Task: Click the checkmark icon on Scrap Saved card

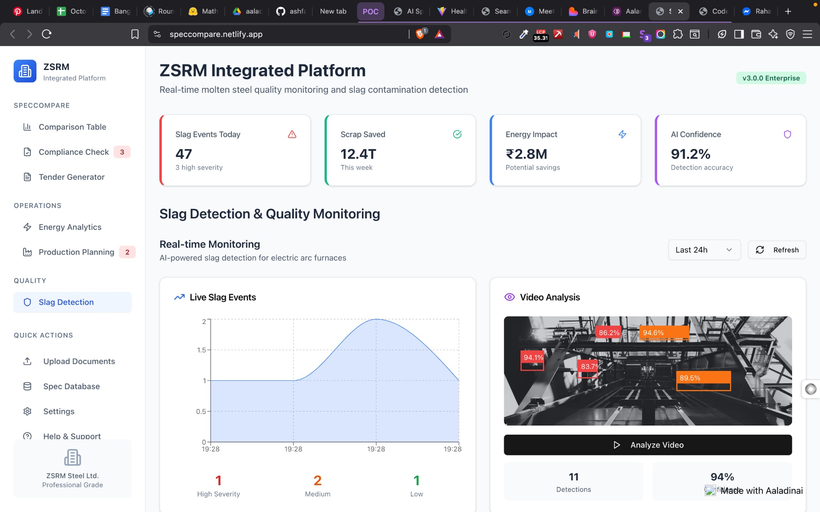Action: 457,134
